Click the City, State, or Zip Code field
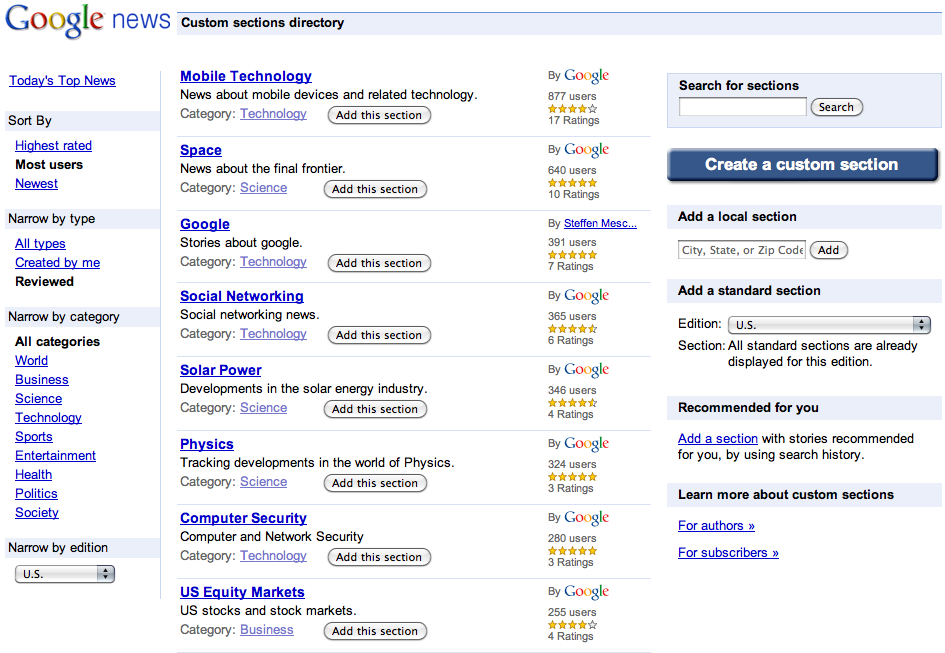This screenshot has width=945, height=653. click(x=740, y=249)
